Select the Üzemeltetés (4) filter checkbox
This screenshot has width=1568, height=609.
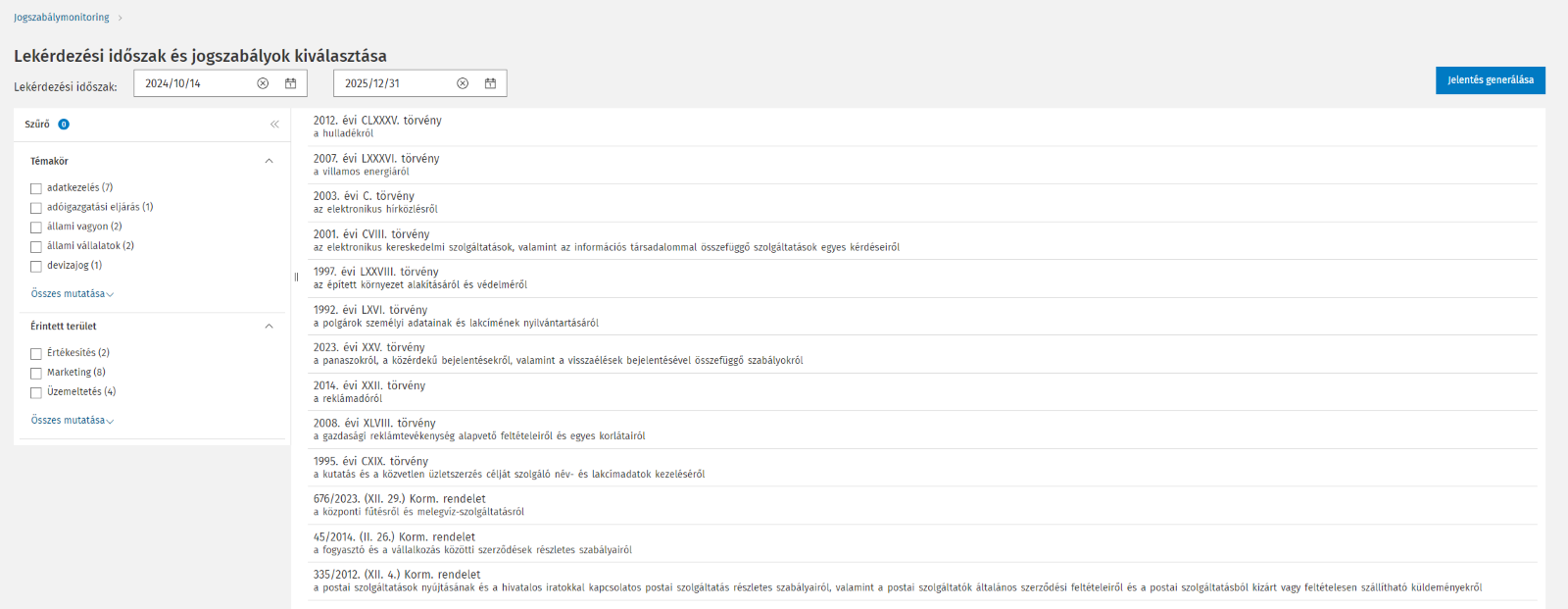tap(36, 392)
